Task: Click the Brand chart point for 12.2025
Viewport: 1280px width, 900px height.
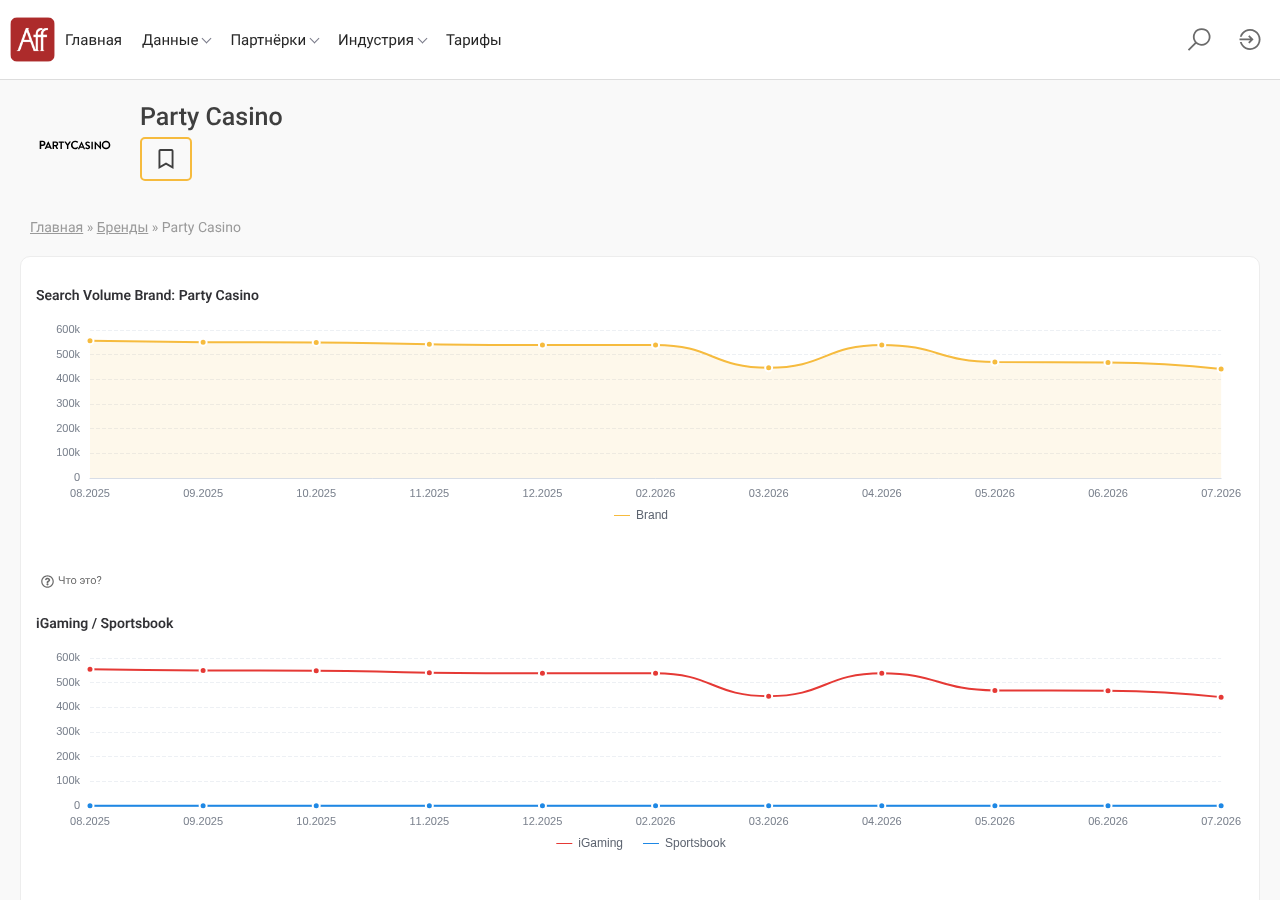Action: point(543,345)
